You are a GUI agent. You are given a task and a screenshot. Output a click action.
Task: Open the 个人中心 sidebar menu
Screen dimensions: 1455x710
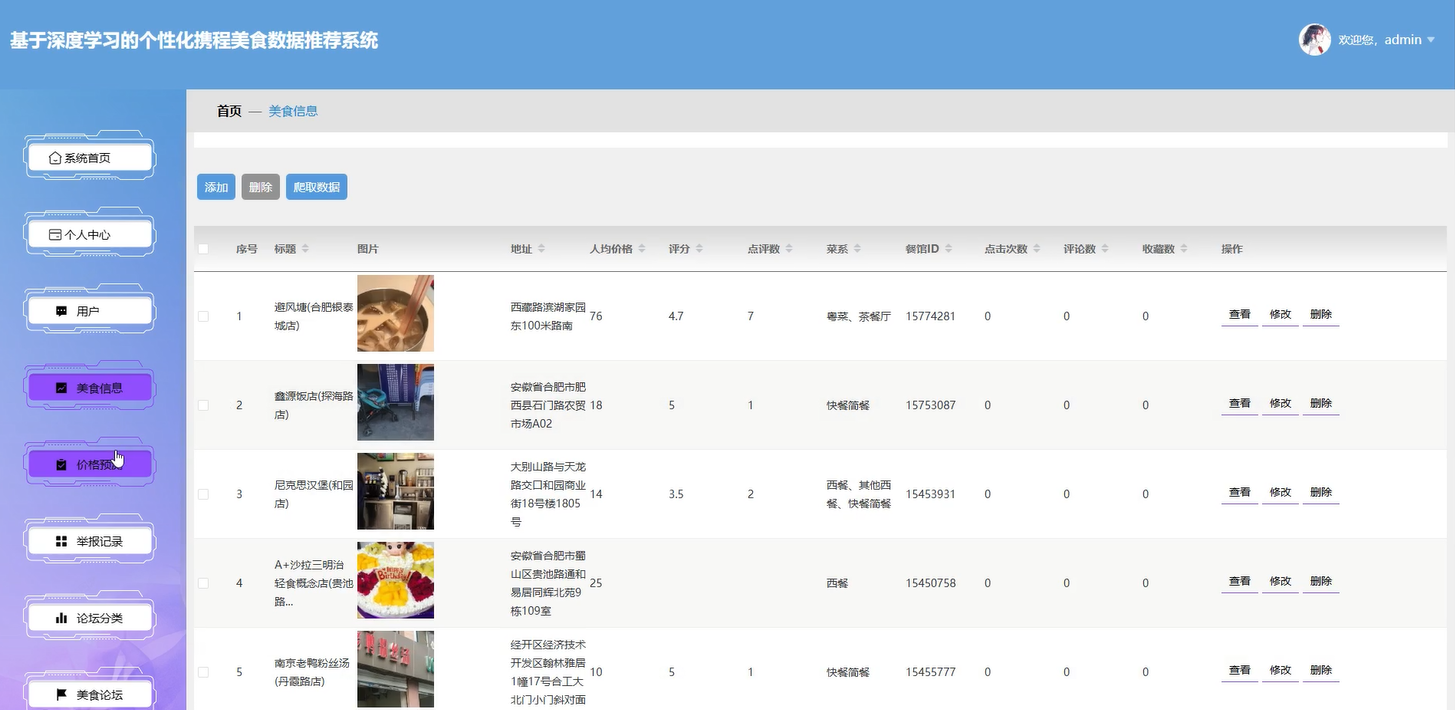[x=89, y=235]
